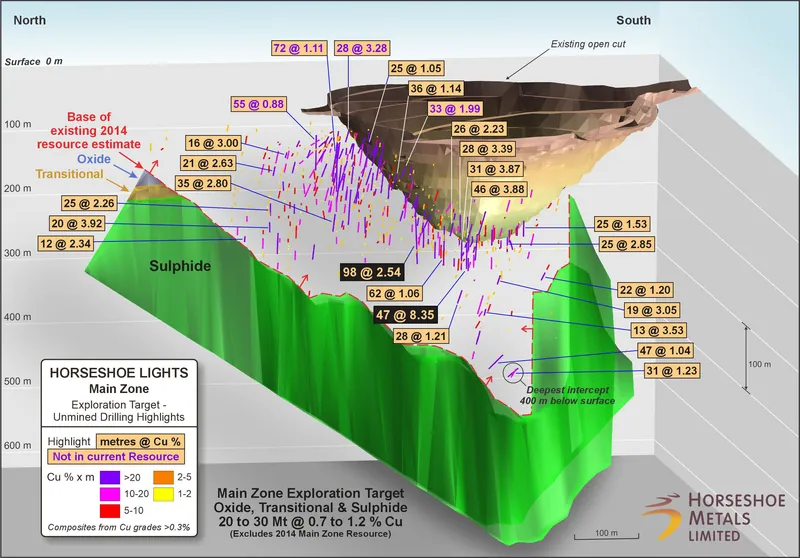The image size is (800, 558).
Task: Select the '22 @ 1.20' label
Action: click(x=645, y=290)
